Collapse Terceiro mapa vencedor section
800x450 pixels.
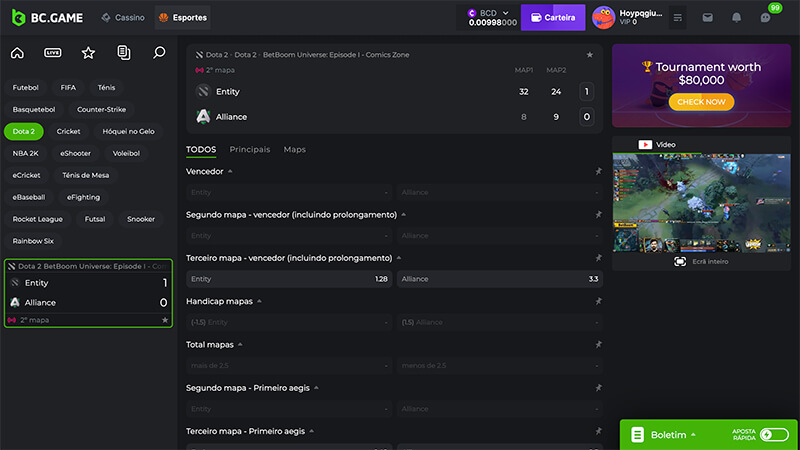(399, 258)
